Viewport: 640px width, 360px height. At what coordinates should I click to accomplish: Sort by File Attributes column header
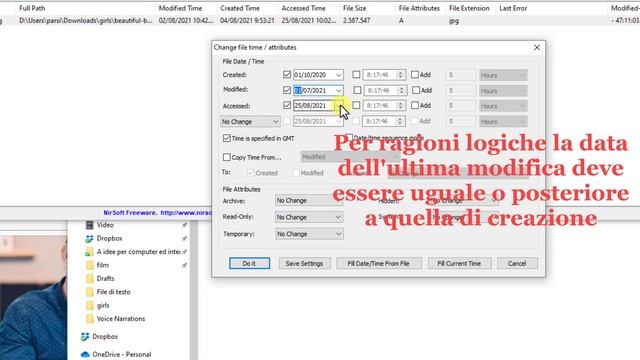click(x=420, y=8)
